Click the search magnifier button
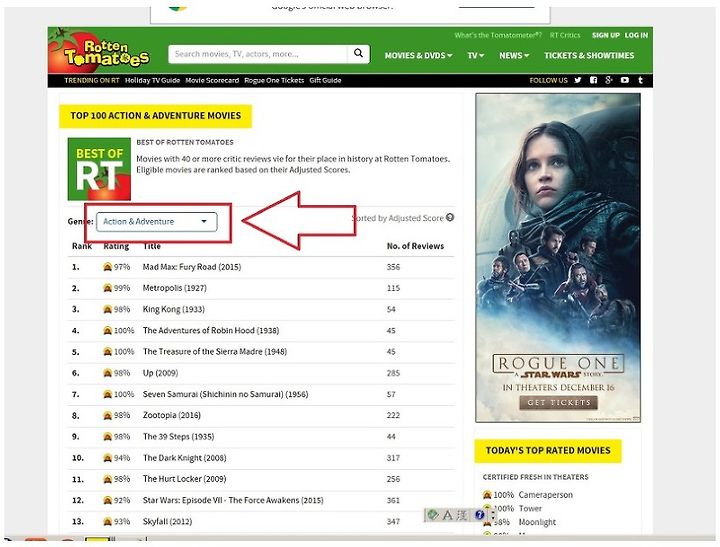720x547 pixels. point(359,54)
